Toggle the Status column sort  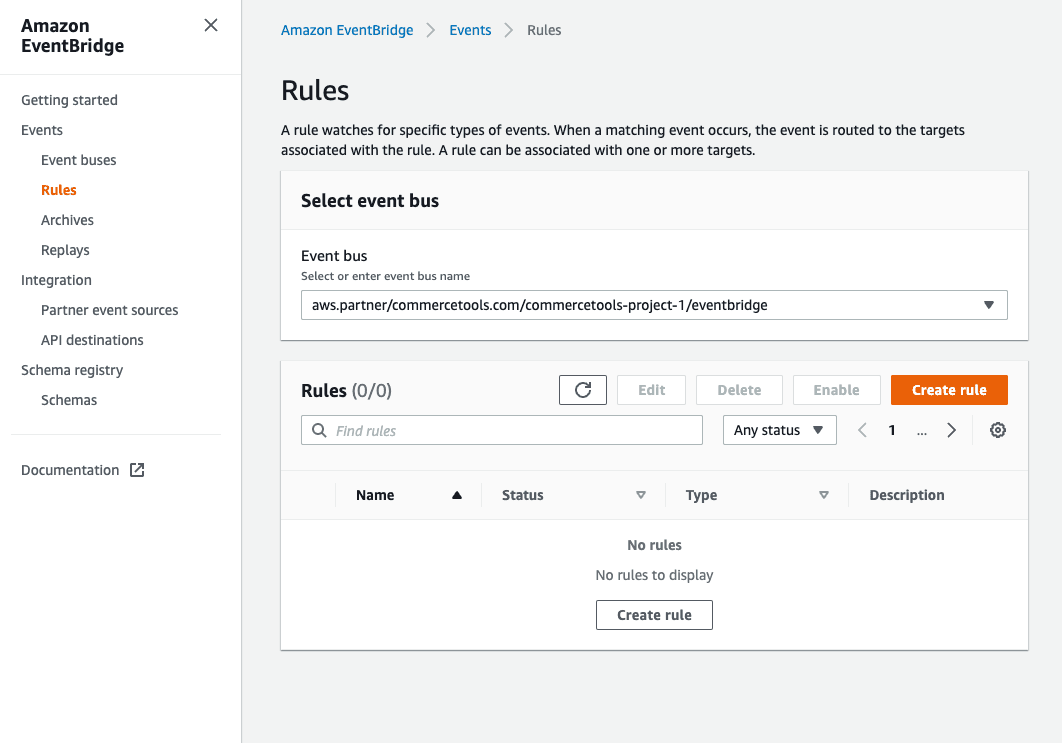click(x=640, y=494)
